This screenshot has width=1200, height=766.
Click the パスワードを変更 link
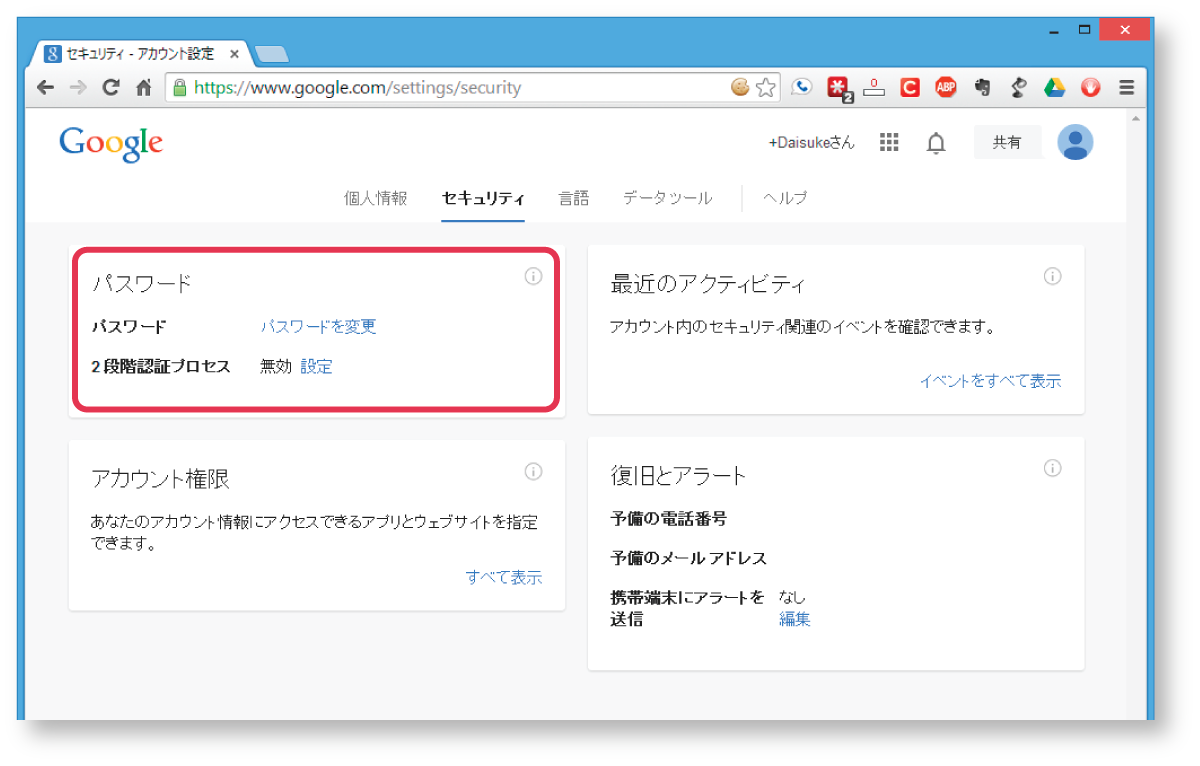[319, 327]
